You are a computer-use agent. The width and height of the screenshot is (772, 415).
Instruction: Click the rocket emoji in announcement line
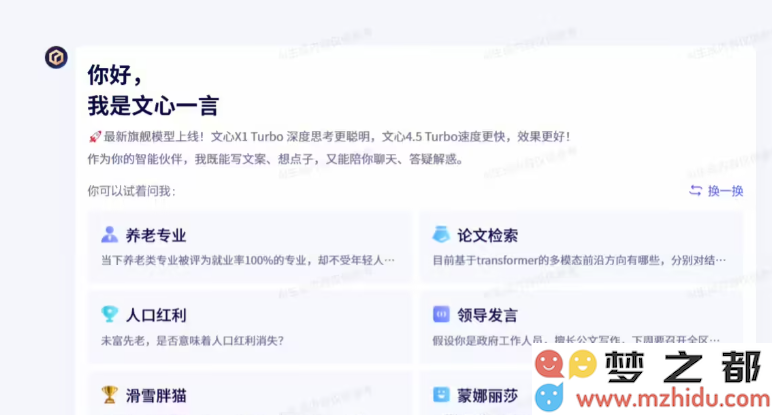tap(95, 137)
